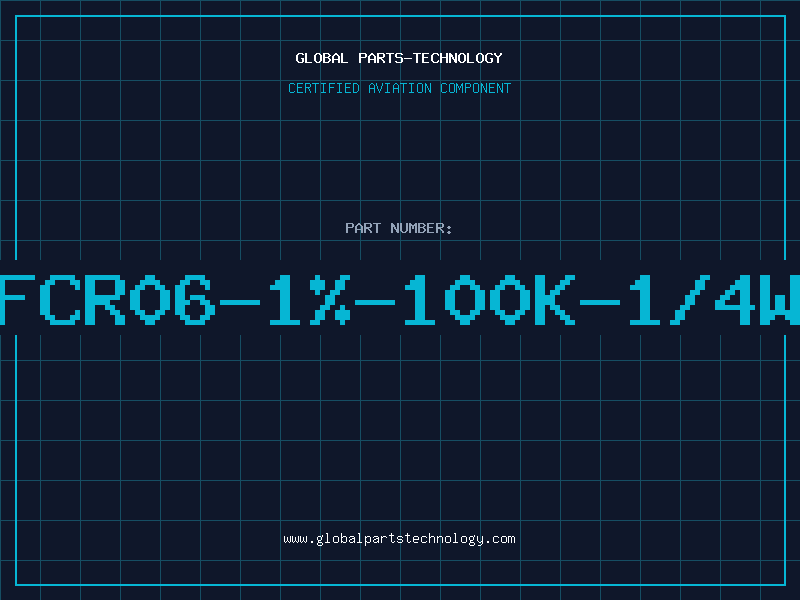Click the www prefix of the URL
Viewport: 800px width, 600px height.
(x=295, y=539)
